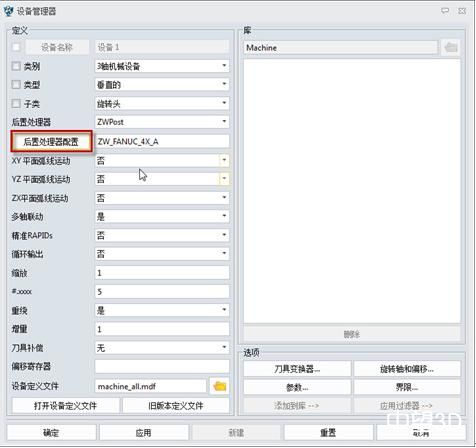
Task: Click the help bubble icon in title bar
Action: (x=445, y=11)
